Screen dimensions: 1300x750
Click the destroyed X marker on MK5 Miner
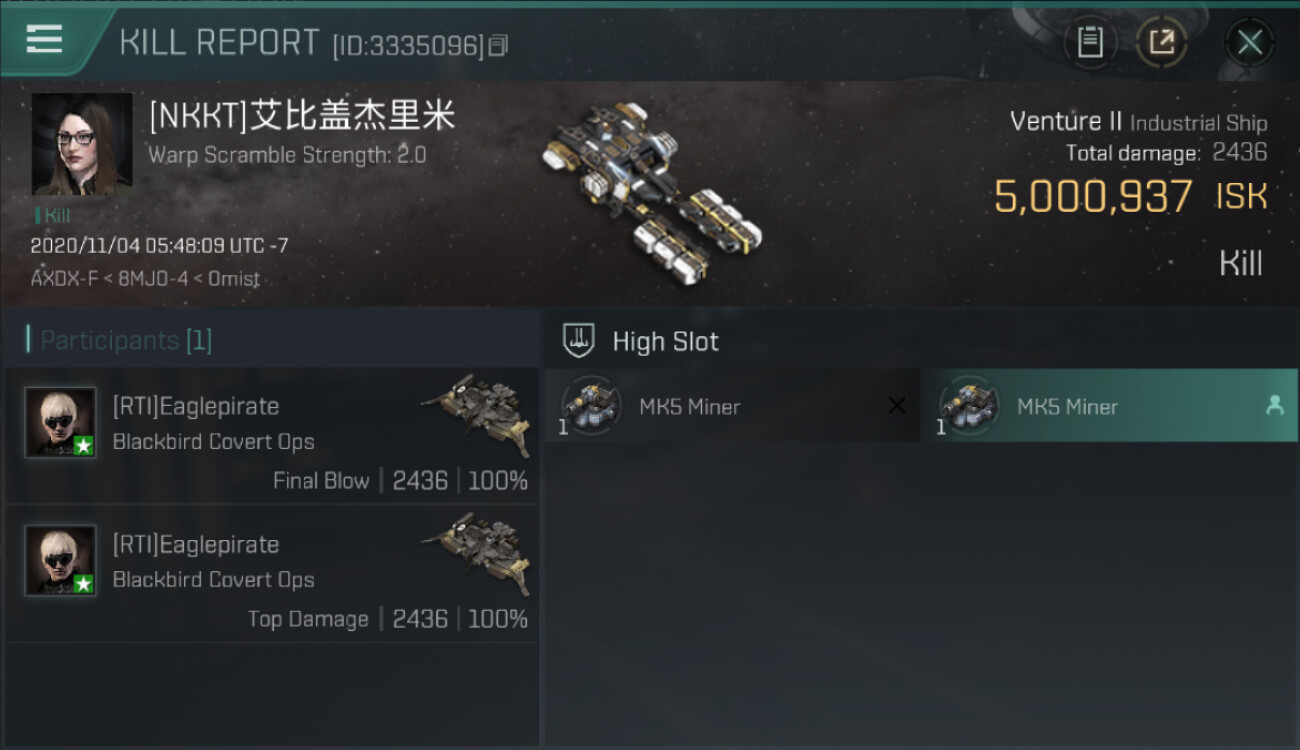click(x=897, y=406)
